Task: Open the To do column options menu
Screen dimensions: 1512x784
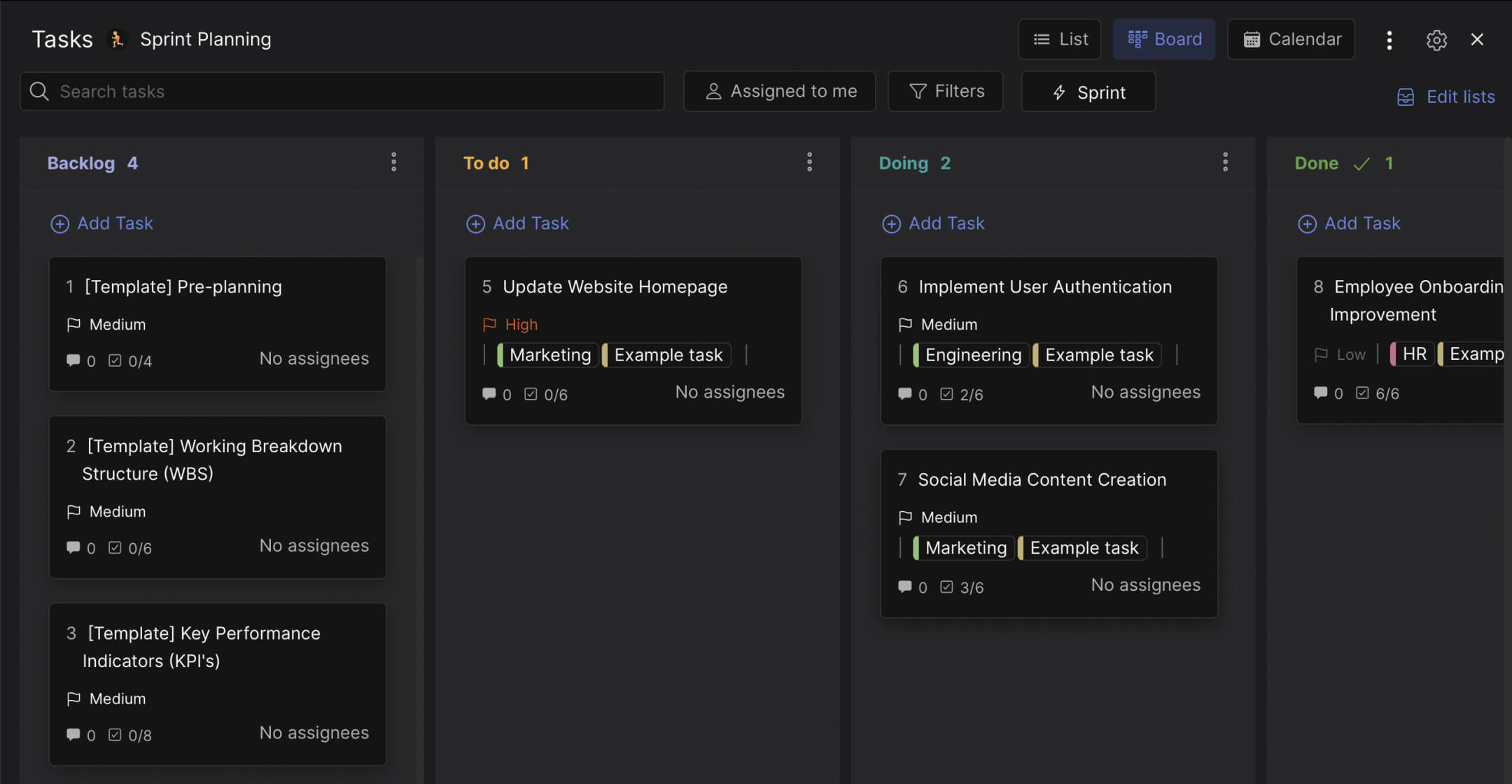Action: coord(810,162)
